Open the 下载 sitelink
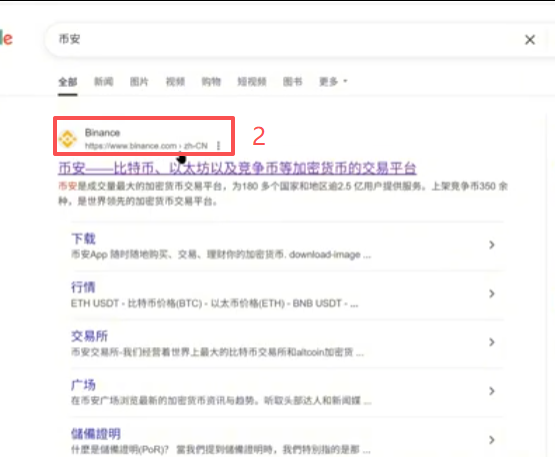 [x=84, y=239]
